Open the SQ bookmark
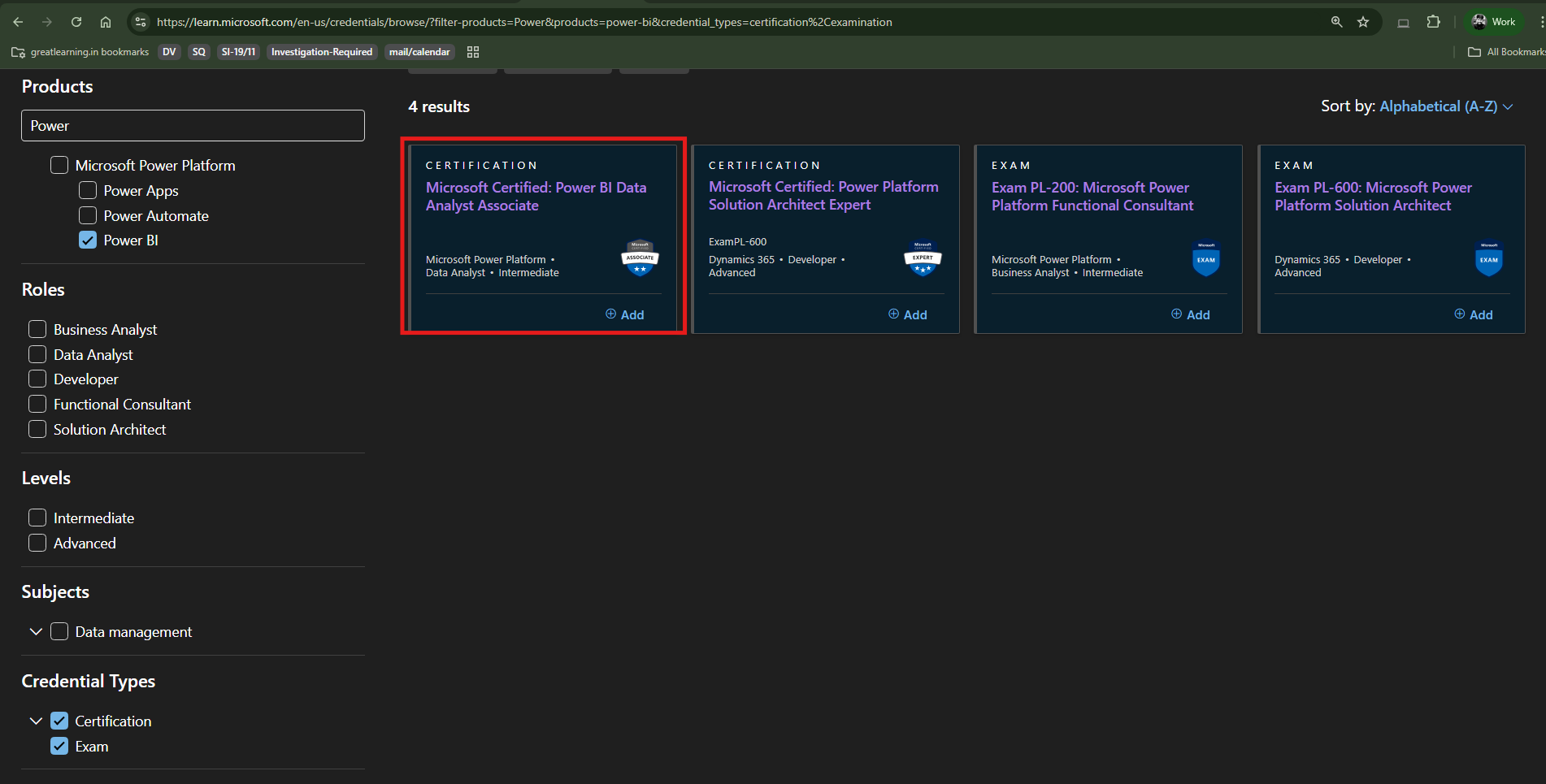The width and height of the screenshot is (1546, 784). coord(199,52)
